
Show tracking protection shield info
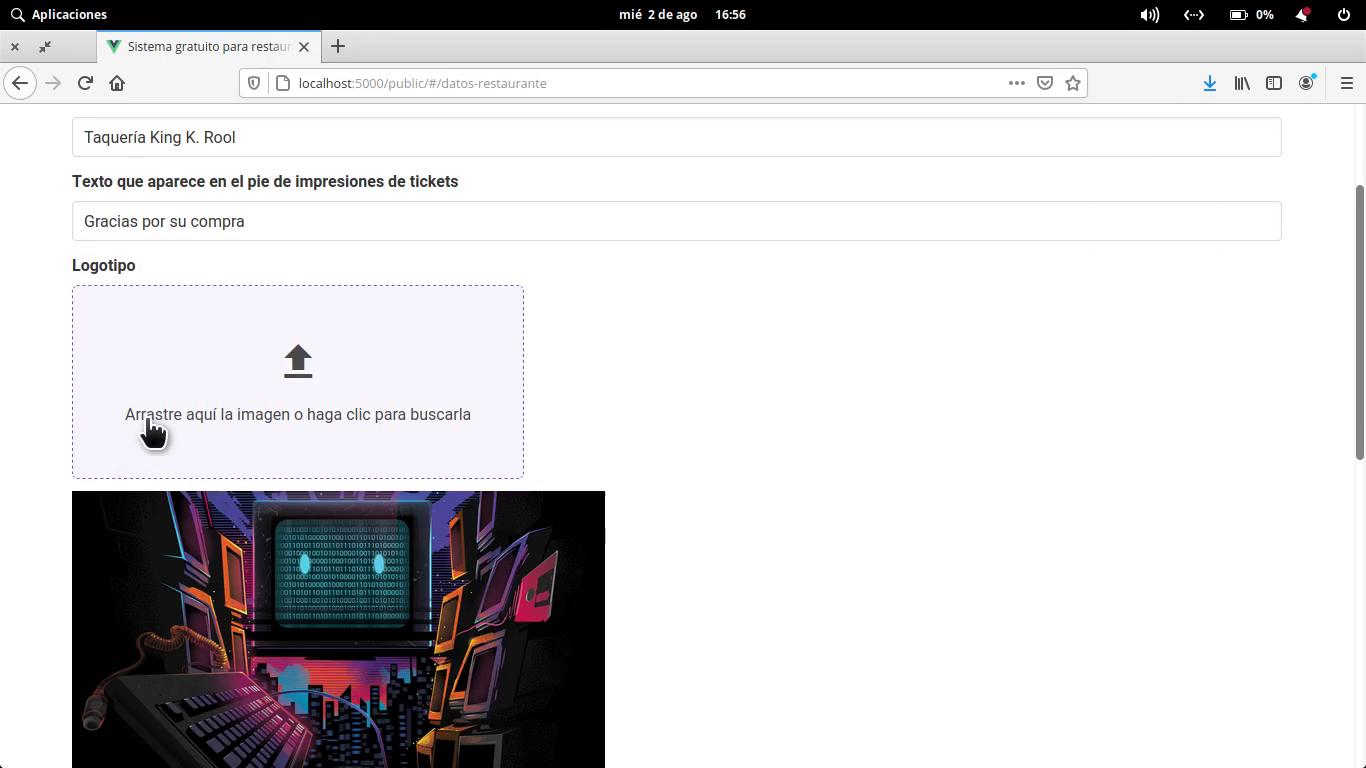click(254, 83)
